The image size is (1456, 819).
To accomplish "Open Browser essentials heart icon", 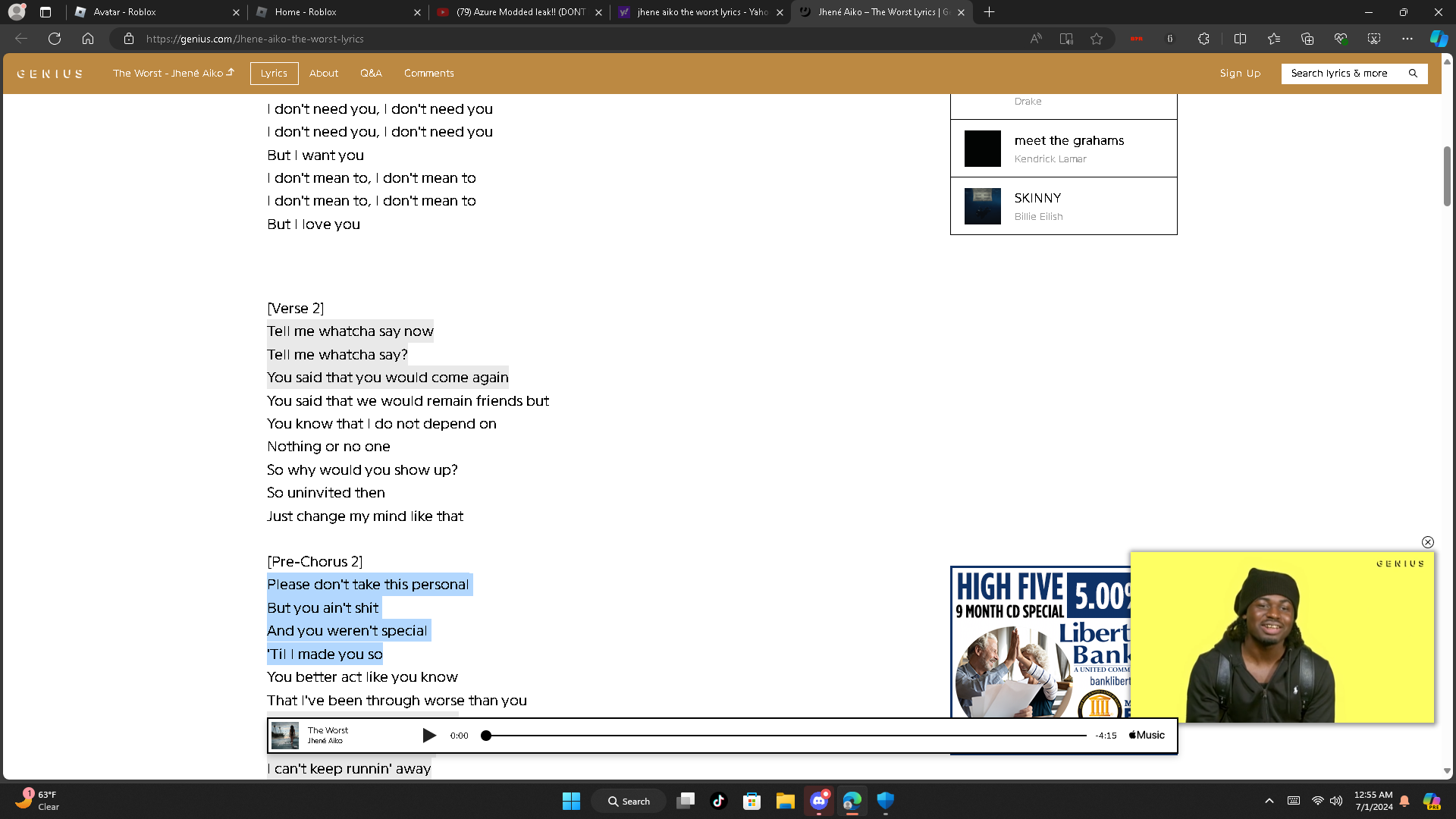I will tap(1341, 39).
